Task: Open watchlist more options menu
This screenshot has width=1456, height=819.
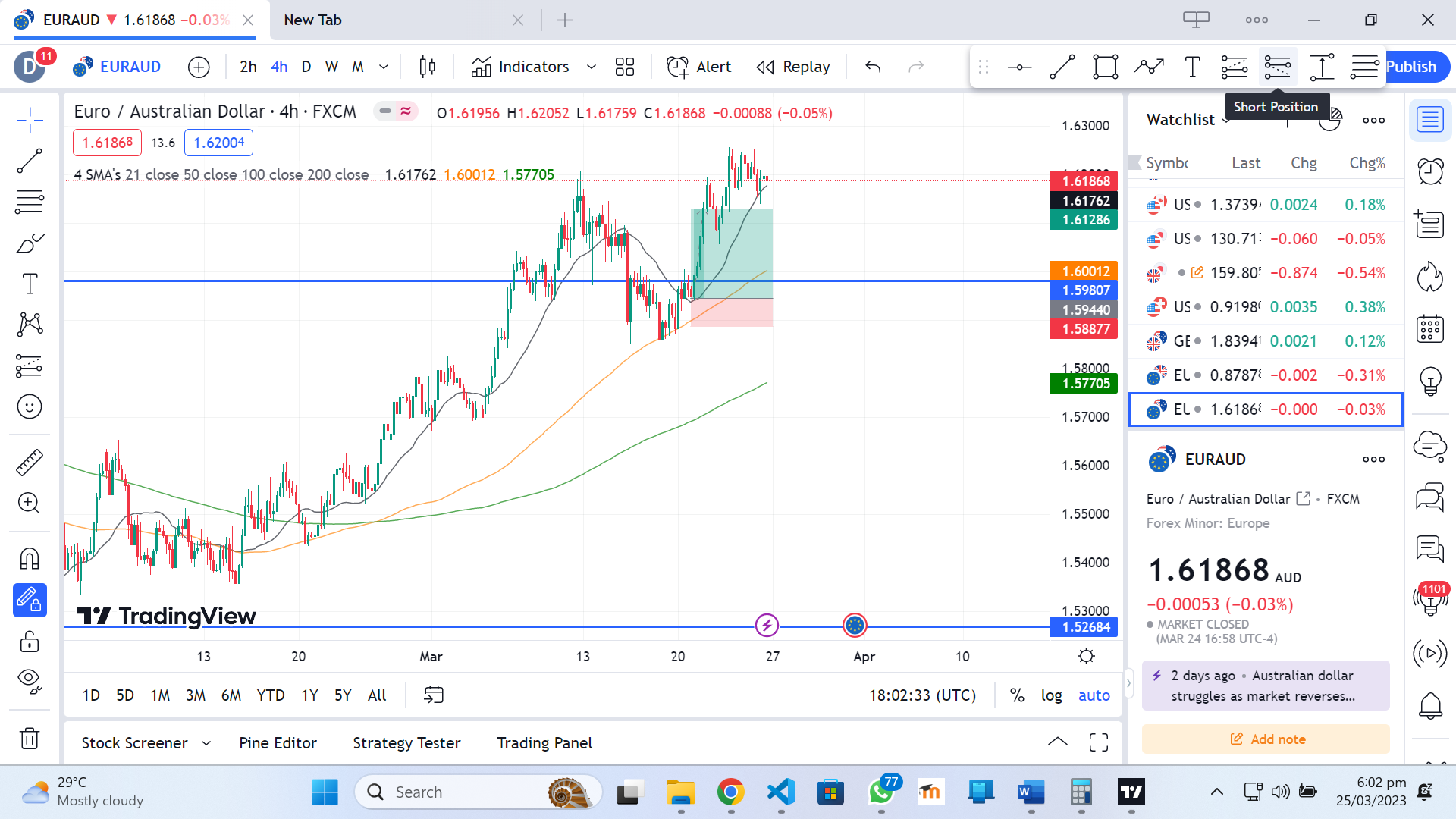Action: [x=1373, y=120]
